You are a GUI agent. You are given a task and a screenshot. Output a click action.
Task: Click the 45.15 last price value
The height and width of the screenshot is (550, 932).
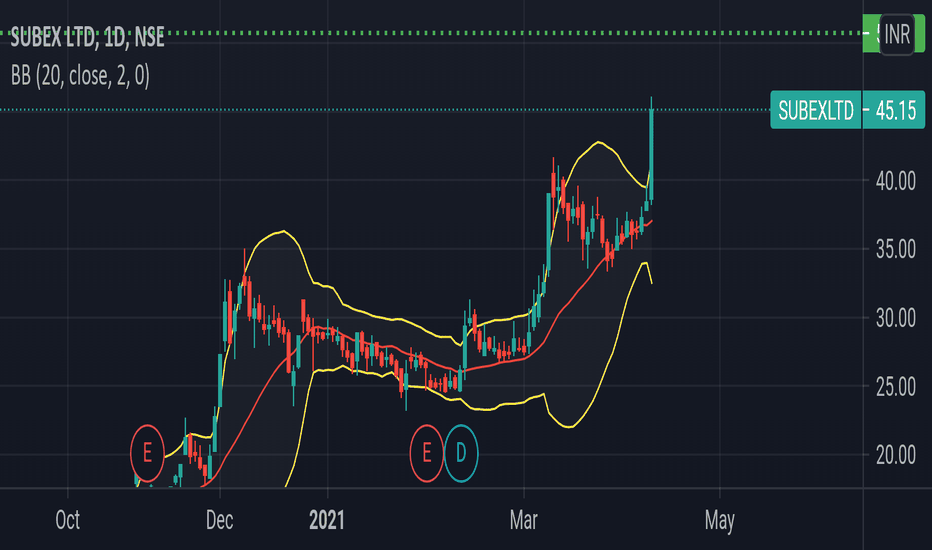895,111
